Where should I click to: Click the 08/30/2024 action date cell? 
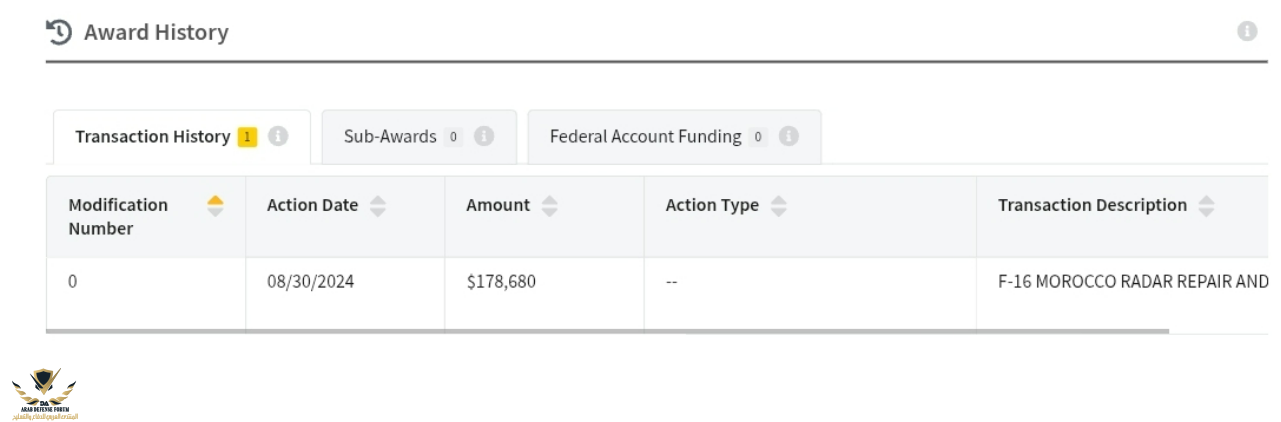(x=310, y=282)
